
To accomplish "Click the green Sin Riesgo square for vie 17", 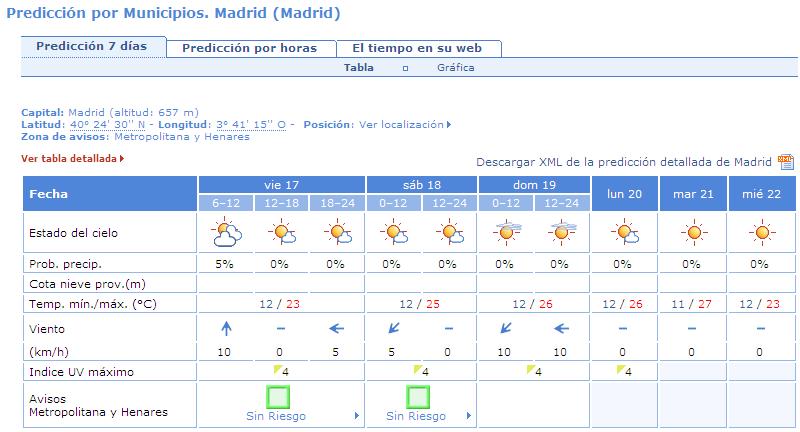I will pyautogui.click(x=278, y=397).
